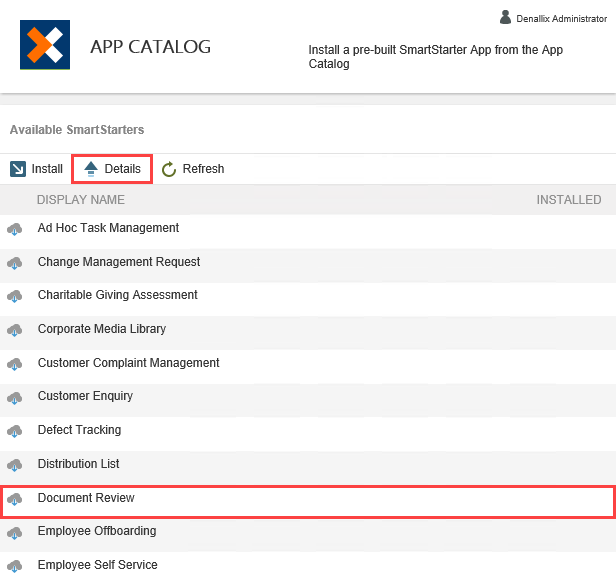Image resolution: width=616 pixels, height=584 pixels.
Task: Click the cloud icon for Document Review
Action: pyautogui.click(x=15, y=499)
